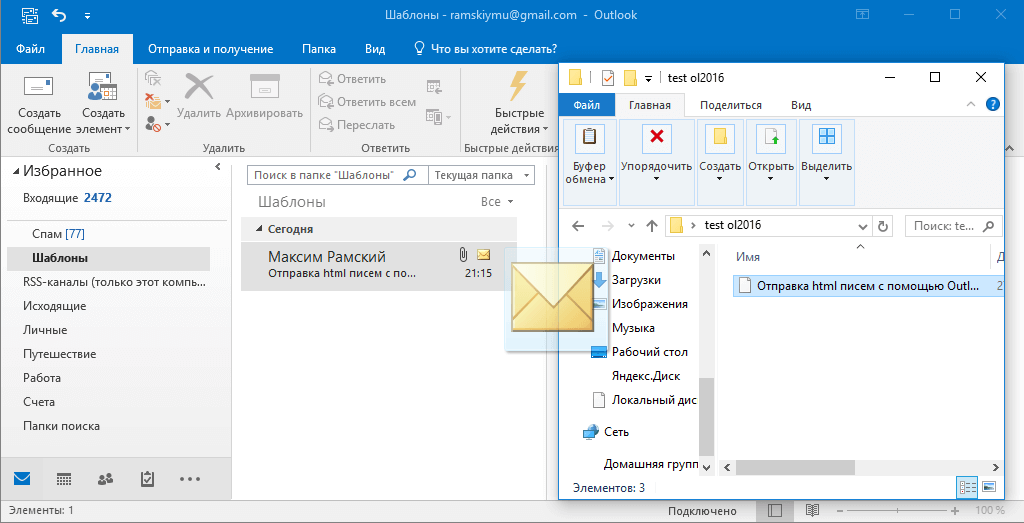Open the Current Folder (Текущая папка) dropdown
This screenshot has height=523, width=1024.
481,175
